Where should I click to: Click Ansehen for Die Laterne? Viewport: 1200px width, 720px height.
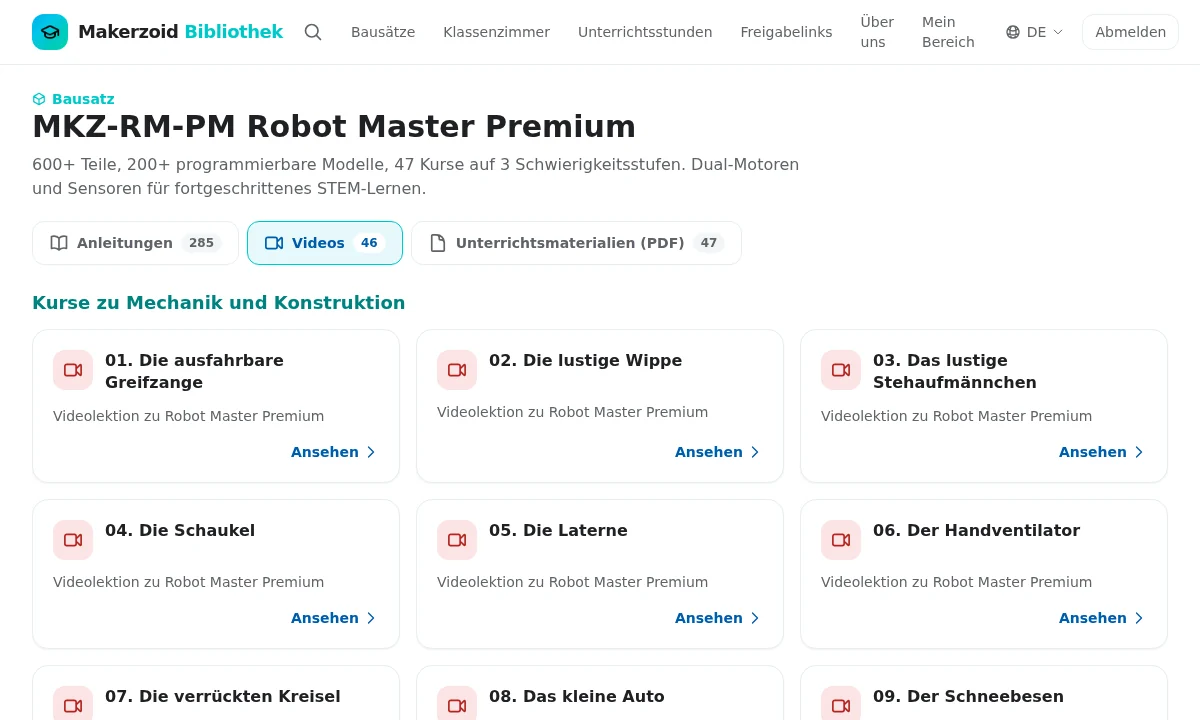718,618
